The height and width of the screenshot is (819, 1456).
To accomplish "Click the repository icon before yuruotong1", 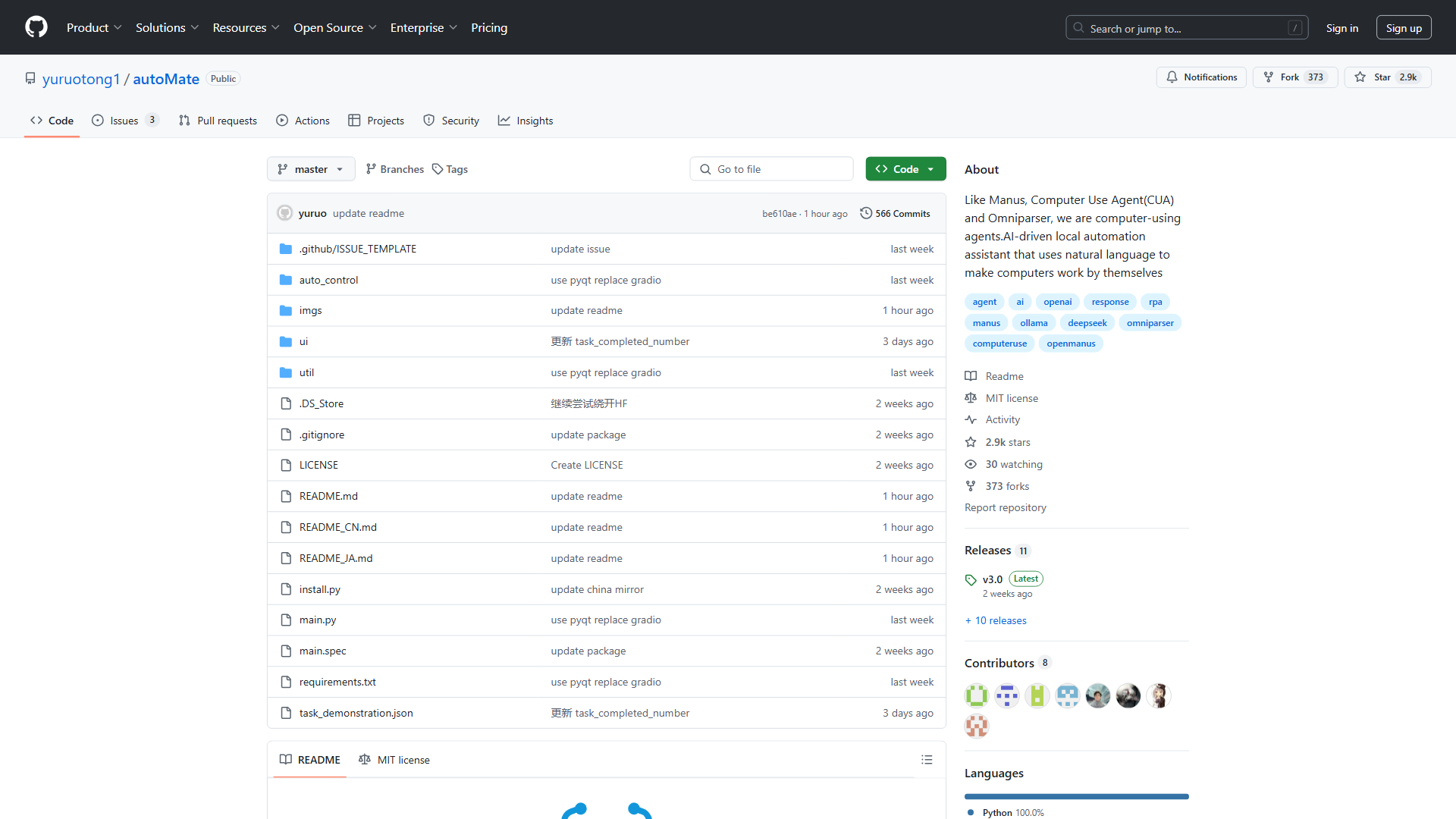I will point(30,79).
